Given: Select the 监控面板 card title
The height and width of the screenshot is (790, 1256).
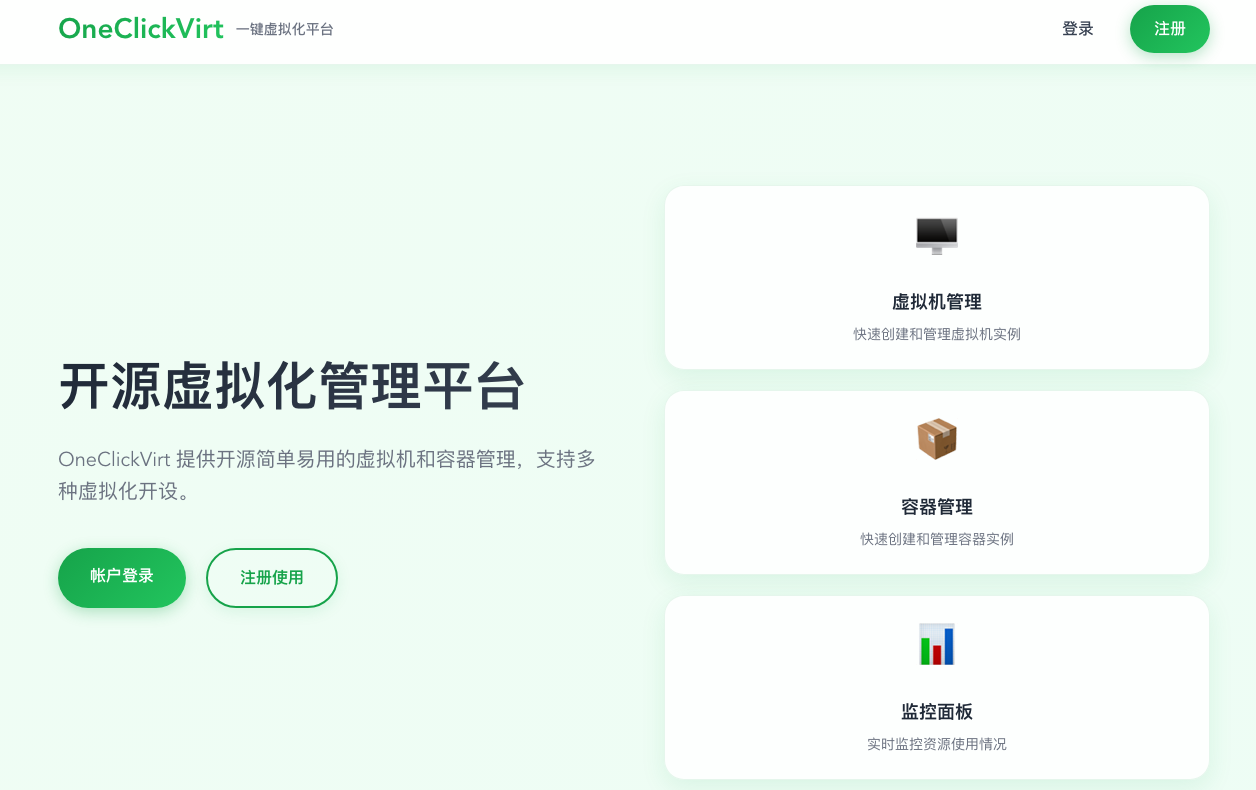Looking at the screenshot, I should [937, 712].
